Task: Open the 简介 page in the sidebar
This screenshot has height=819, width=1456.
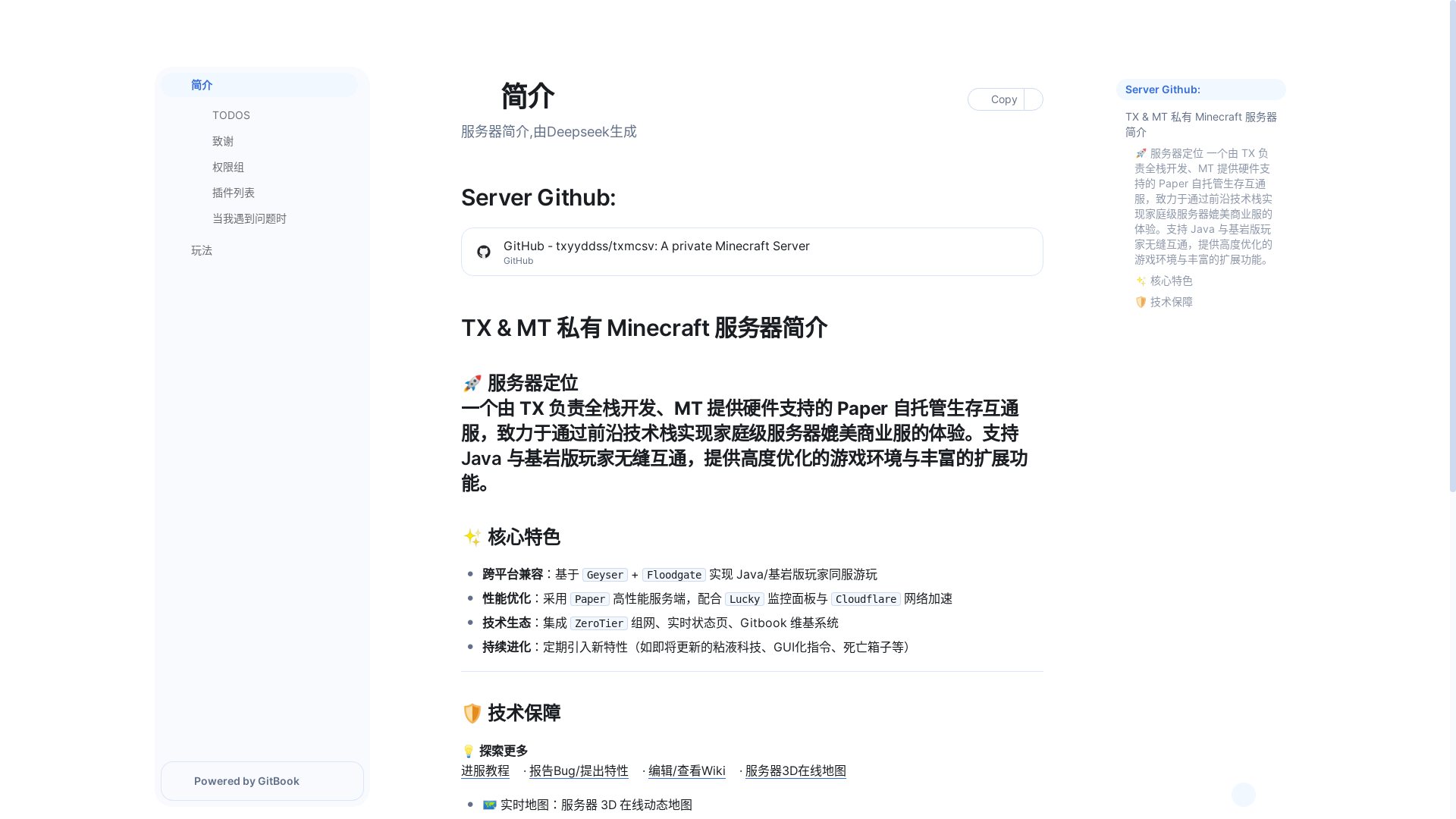Action: click(259, 85)
